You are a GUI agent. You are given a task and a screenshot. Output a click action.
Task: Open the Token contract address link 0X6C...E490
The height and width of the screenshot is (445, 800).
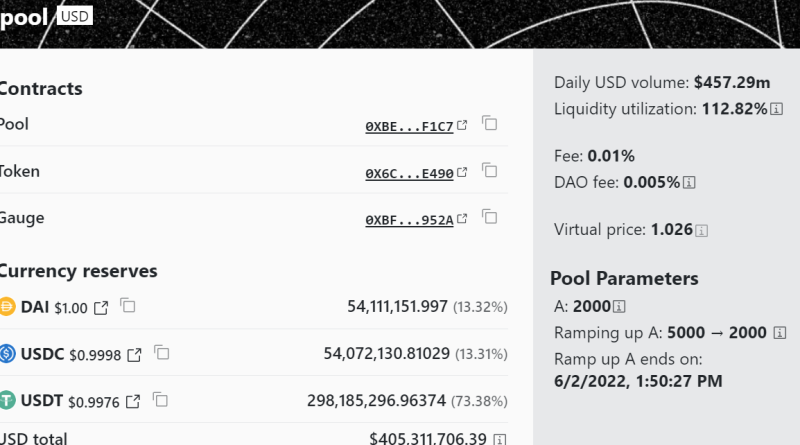409,173
